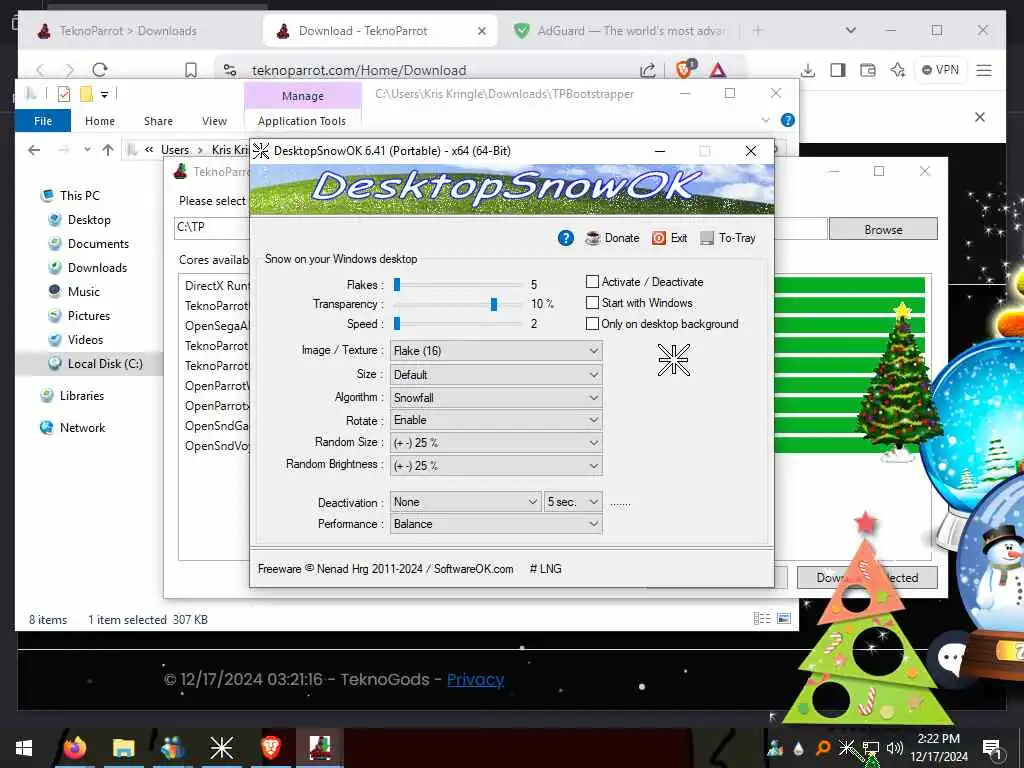Click the # LNG language link

[545, 569]
